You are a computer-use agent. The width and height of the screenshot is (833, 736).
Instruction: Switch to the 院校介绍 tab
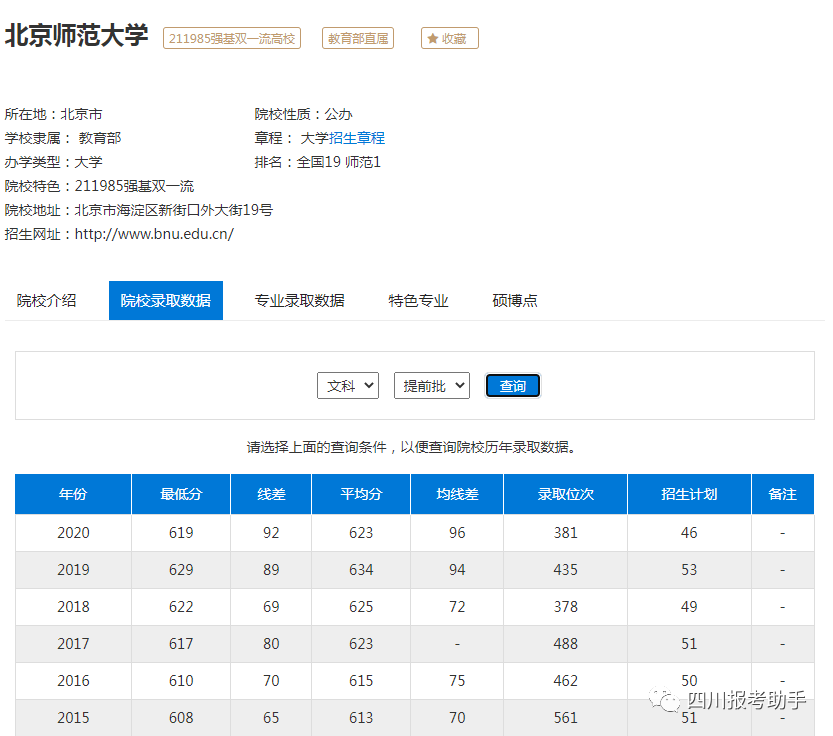pos(46,301)
